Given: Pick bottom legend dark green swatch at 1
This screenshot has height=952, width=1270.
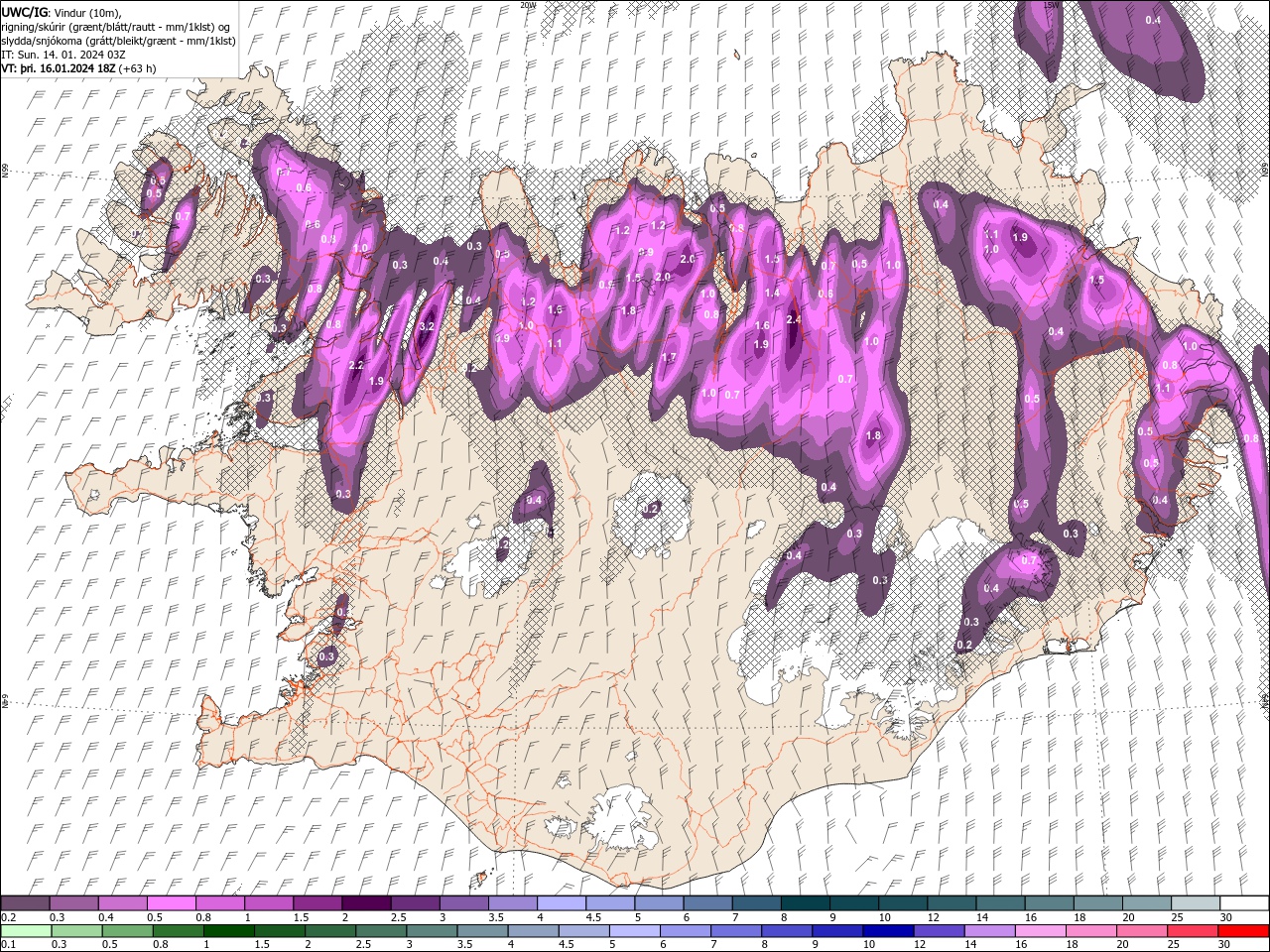Looking at the screenshot, I should tap(229, 931).
